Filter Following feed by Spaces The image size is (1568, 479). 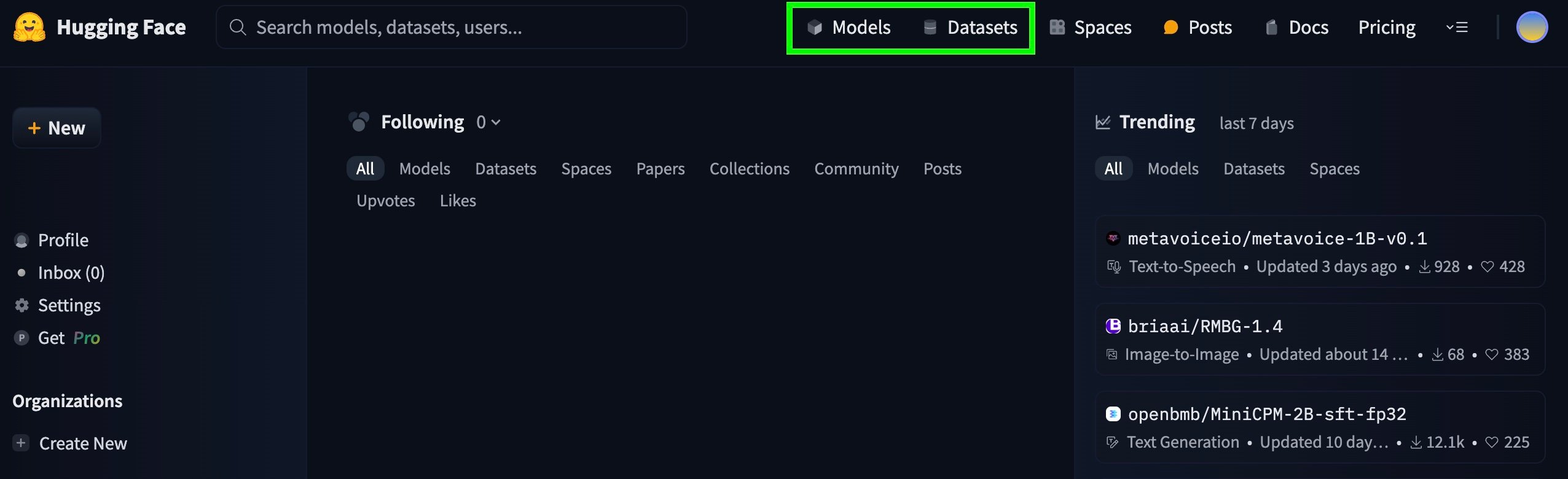pyautogui.click(x=586, y=168)
